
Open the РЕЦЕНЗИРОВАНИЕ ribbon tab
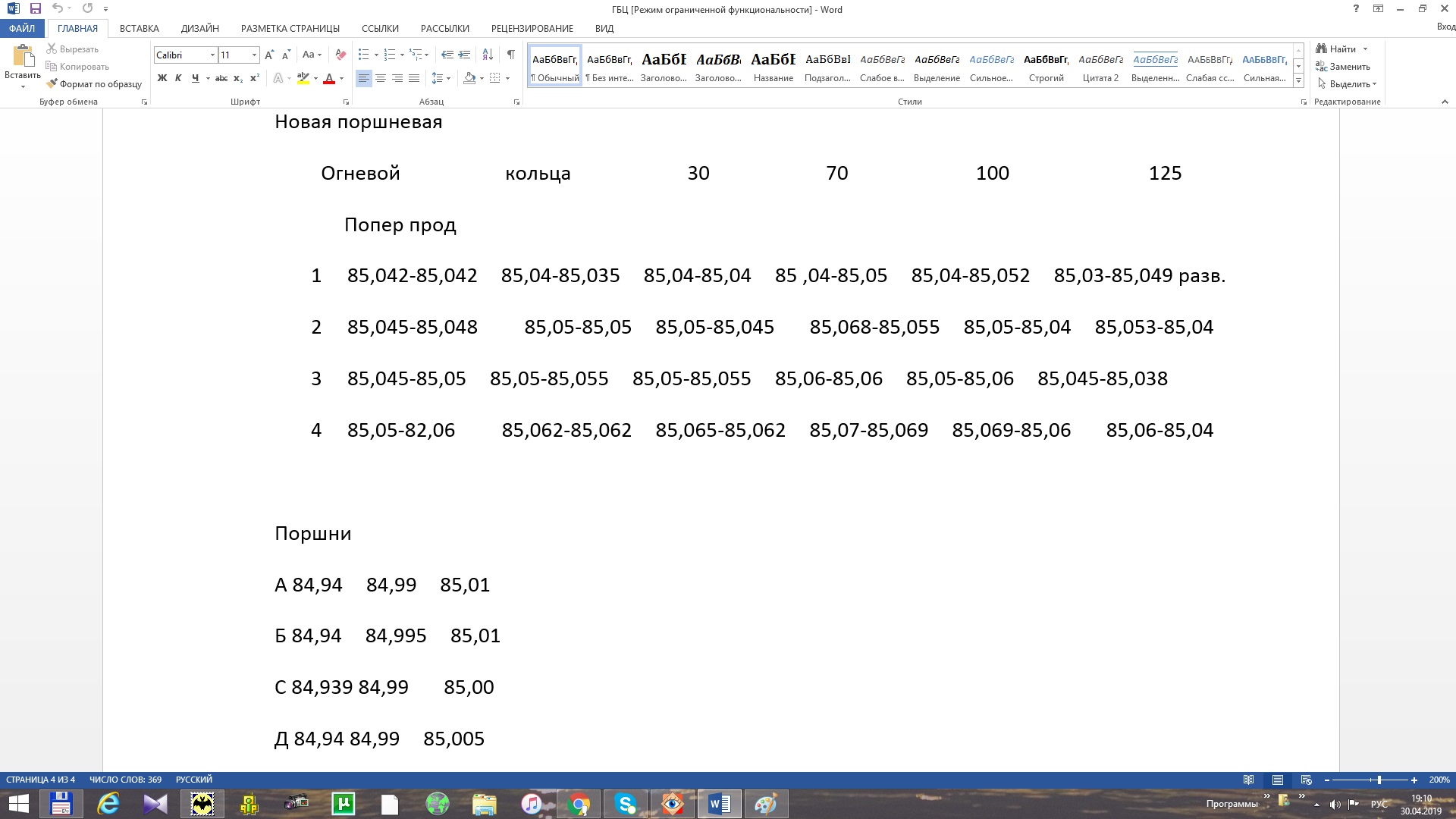[532, 28]
